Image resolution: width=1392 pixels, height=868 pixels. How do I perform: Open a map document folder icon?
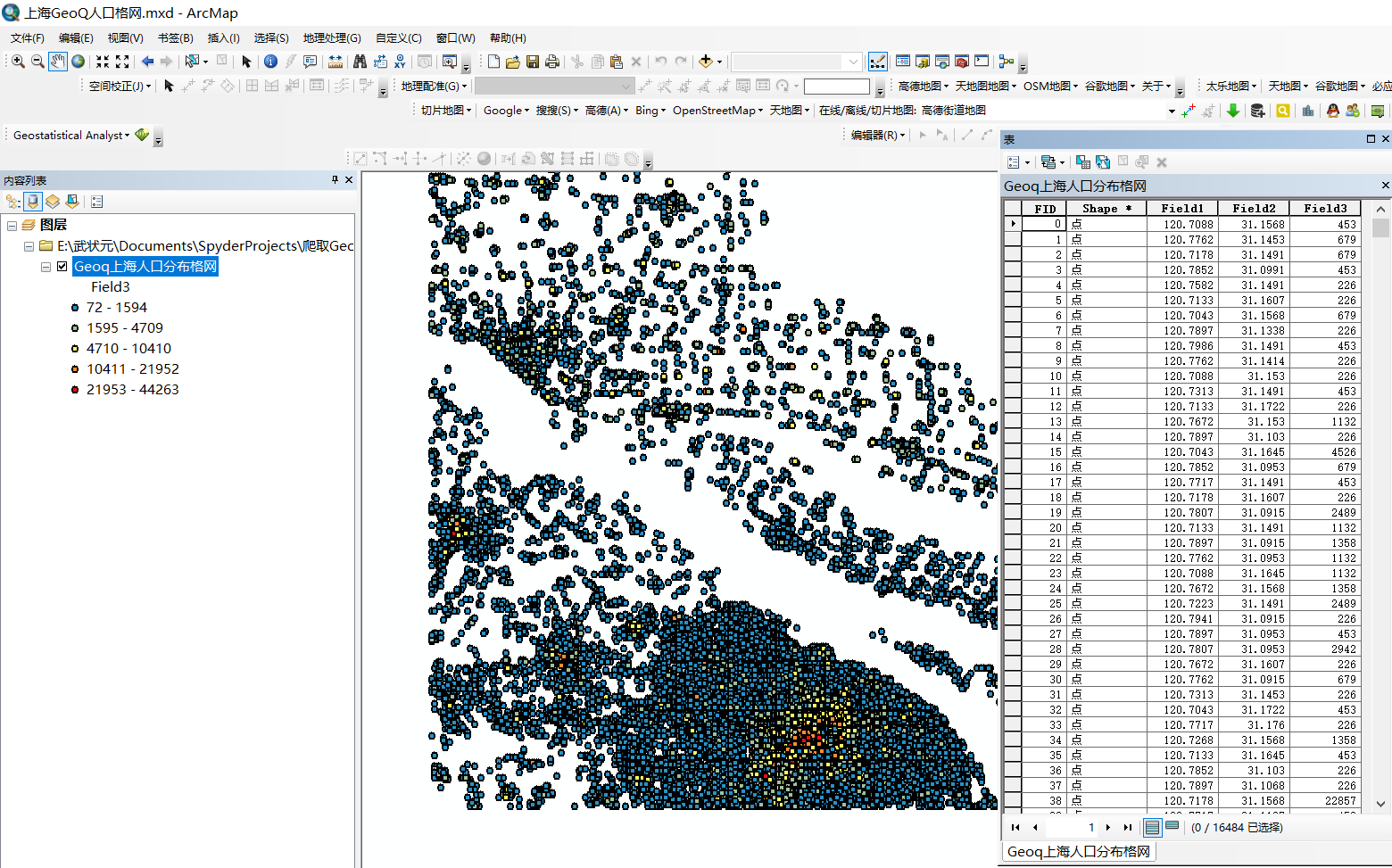click(513, 62)
